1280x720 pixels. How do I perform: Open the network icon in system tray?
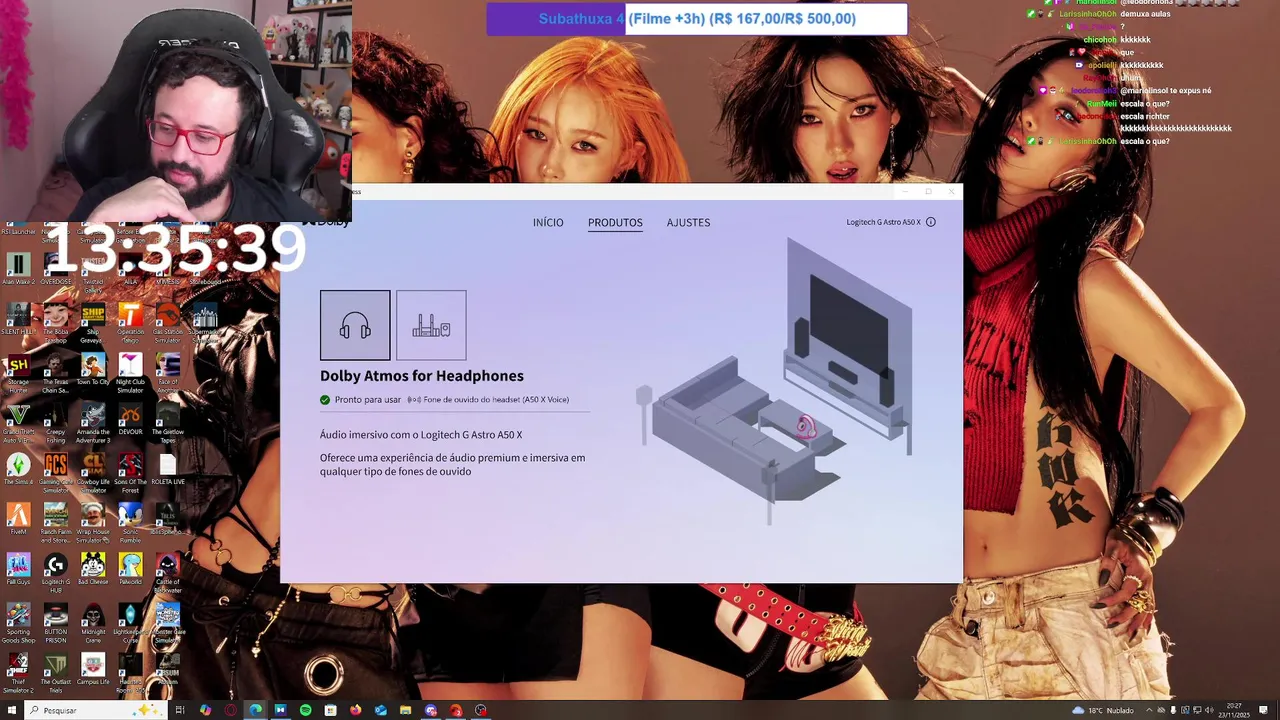(x=1197, y=710)
